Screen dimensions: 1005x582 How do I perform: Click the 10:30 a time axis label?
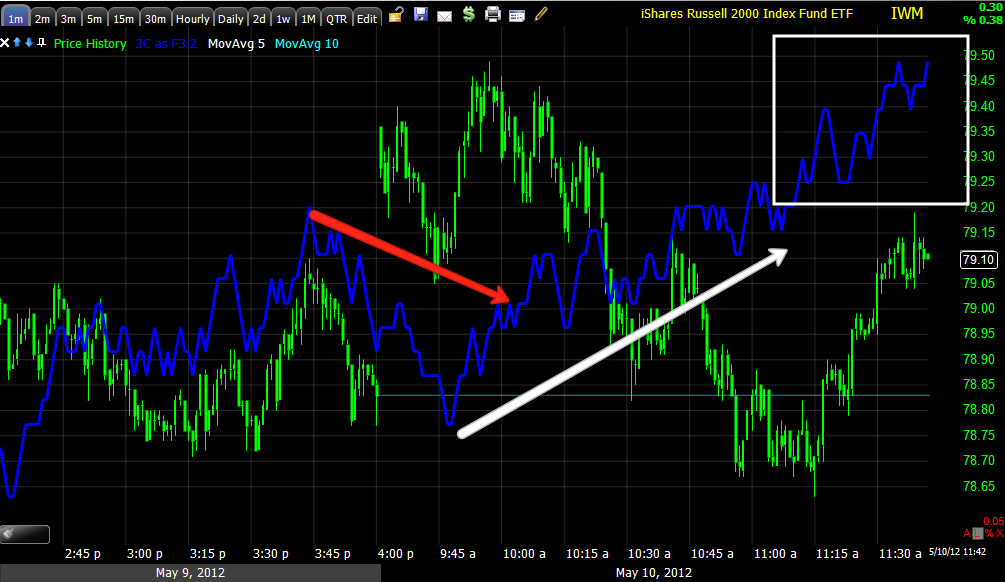point(649,553)
